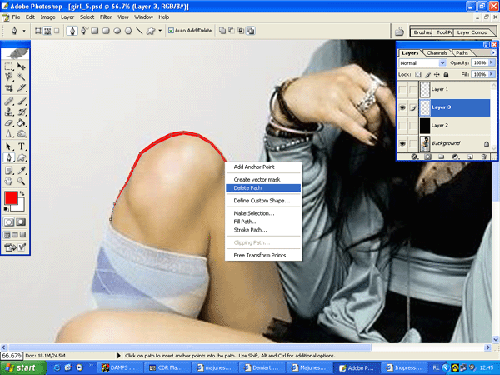Select the Eyedropper tool
This screenshot has height=375, width=500.
pos(21,170)
